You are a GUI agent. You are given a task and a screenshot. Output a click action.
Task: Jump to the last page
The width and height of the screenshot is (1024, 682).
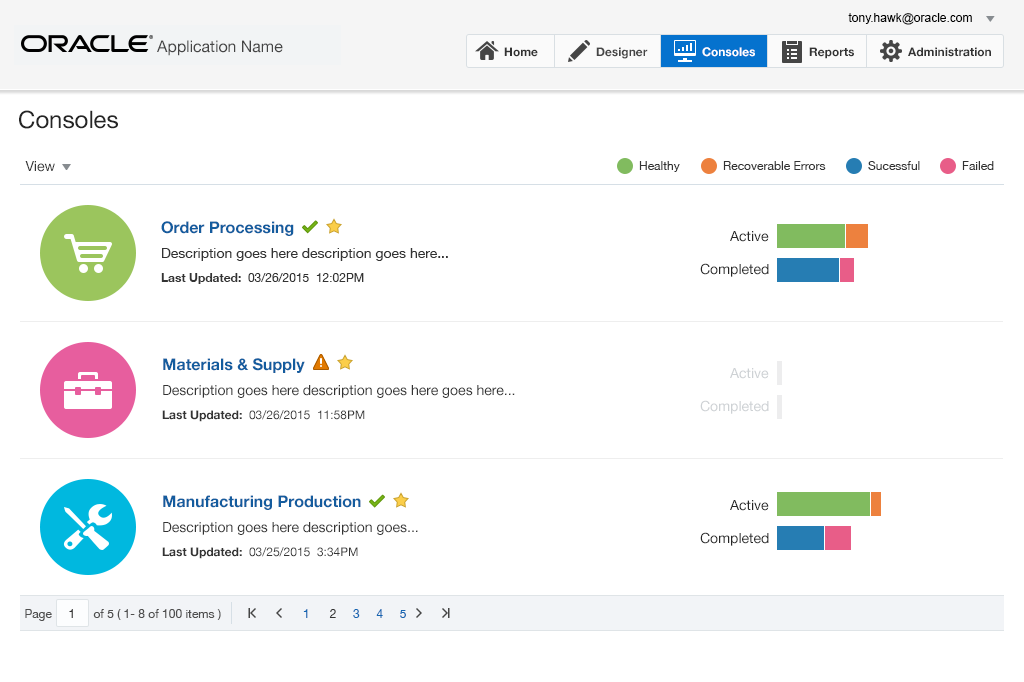(x=445, y=613)
